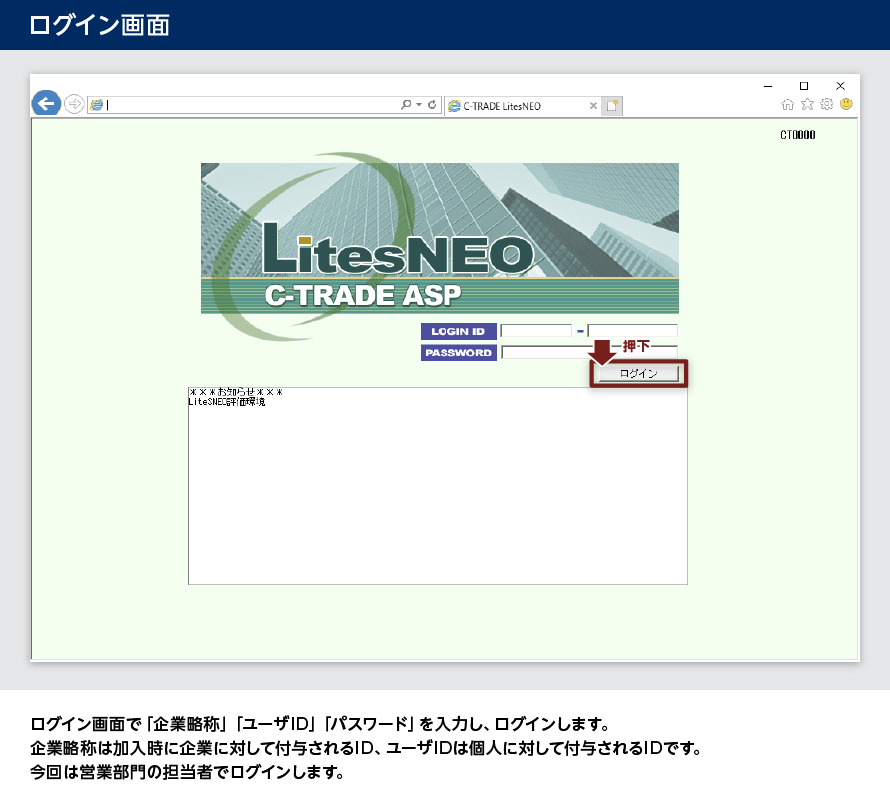Refresh the page with reload icon

[432, 104]
